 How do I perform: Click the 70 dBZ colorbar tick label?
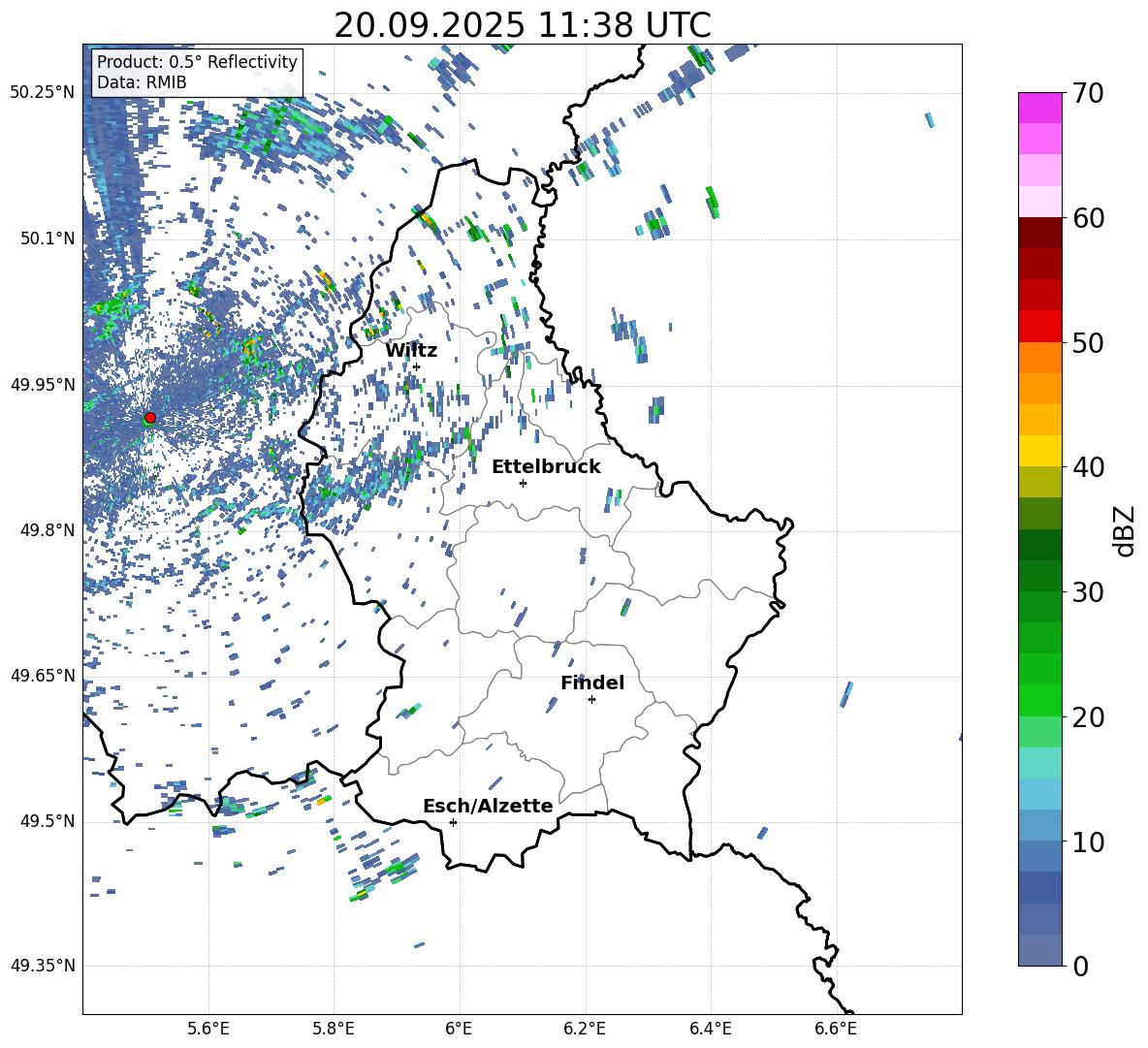point(1088,93)
